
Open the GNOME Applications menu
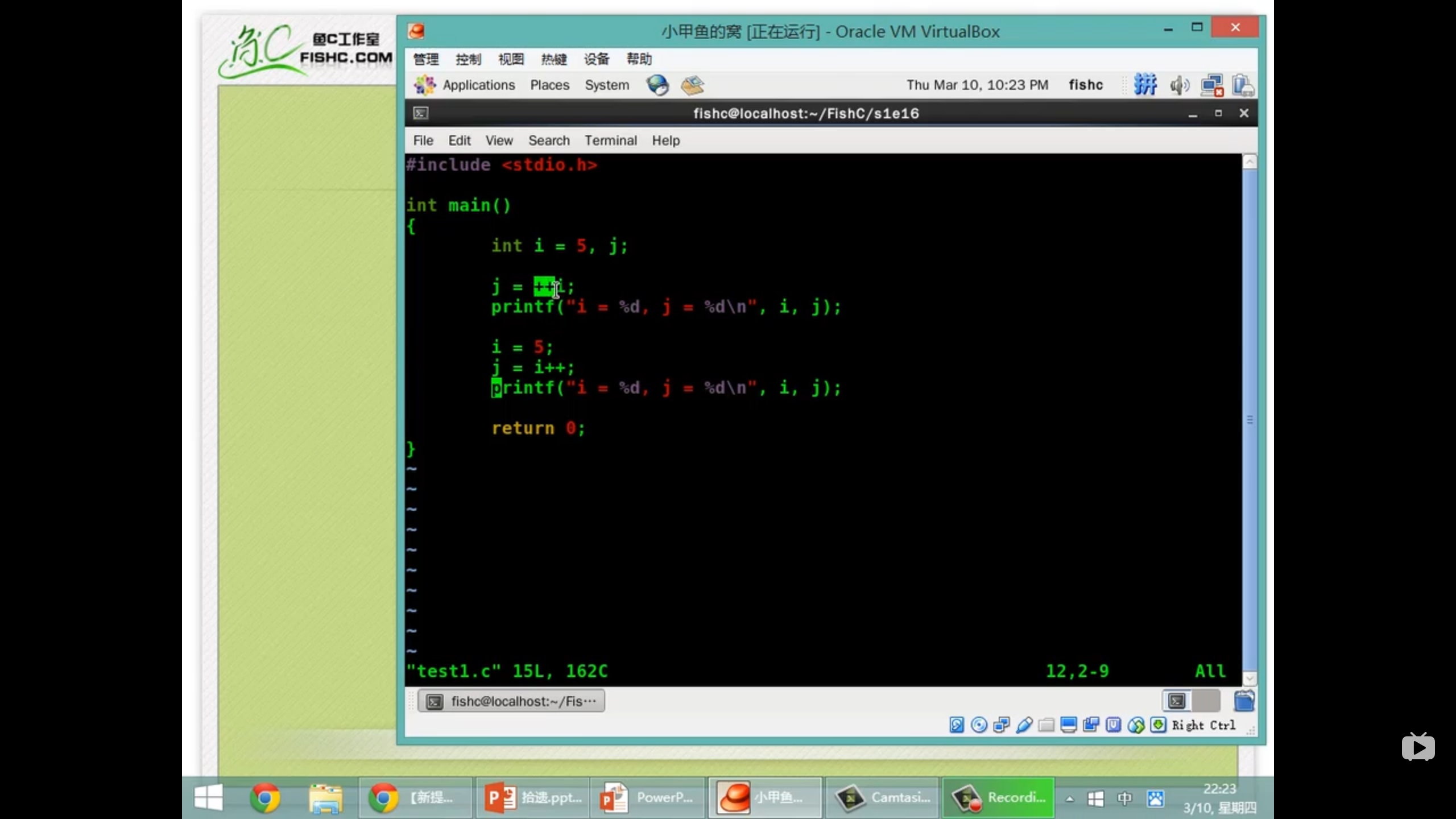coord(465,85)
